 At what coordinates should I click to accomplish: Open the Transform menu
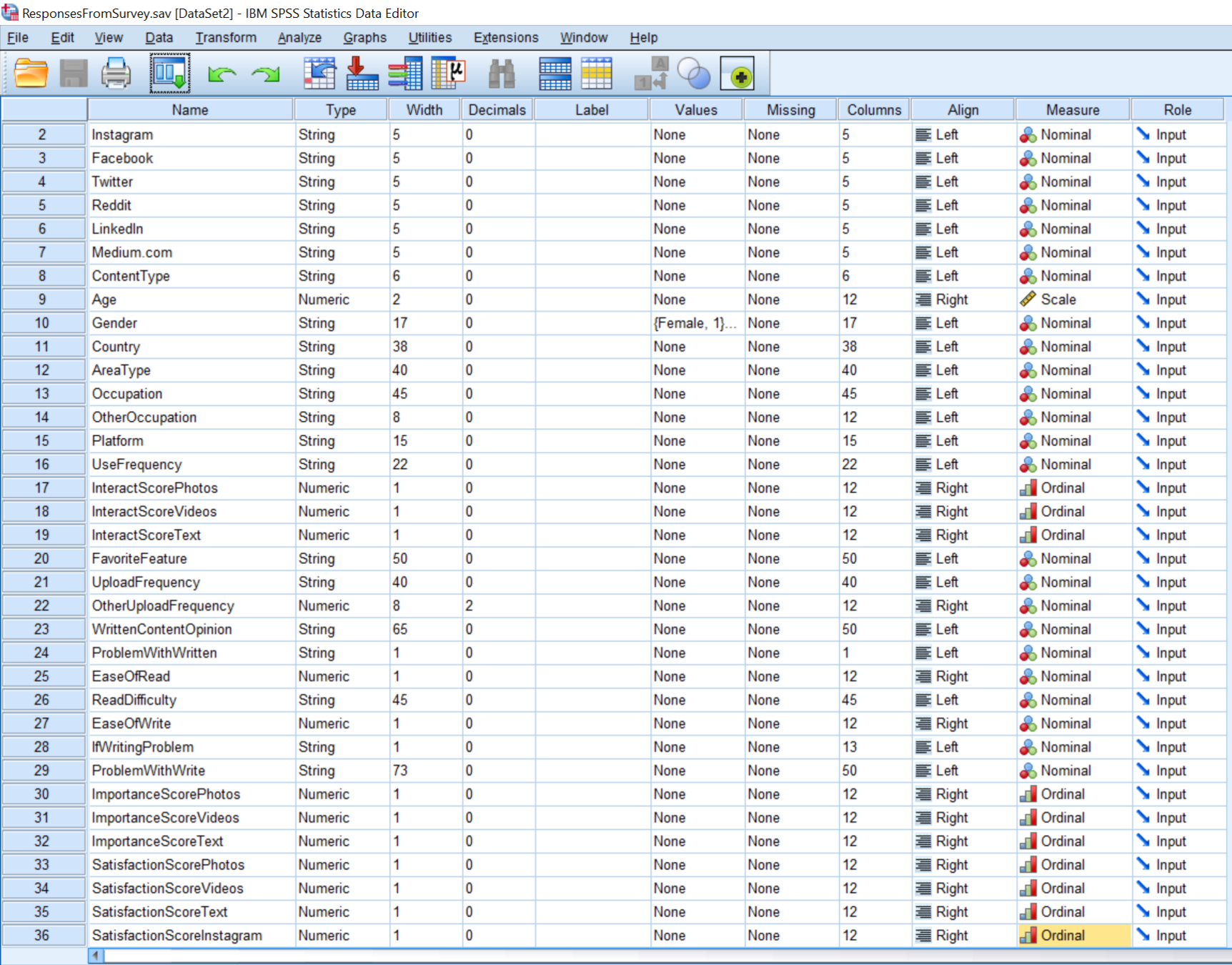(x=226, y=37)
